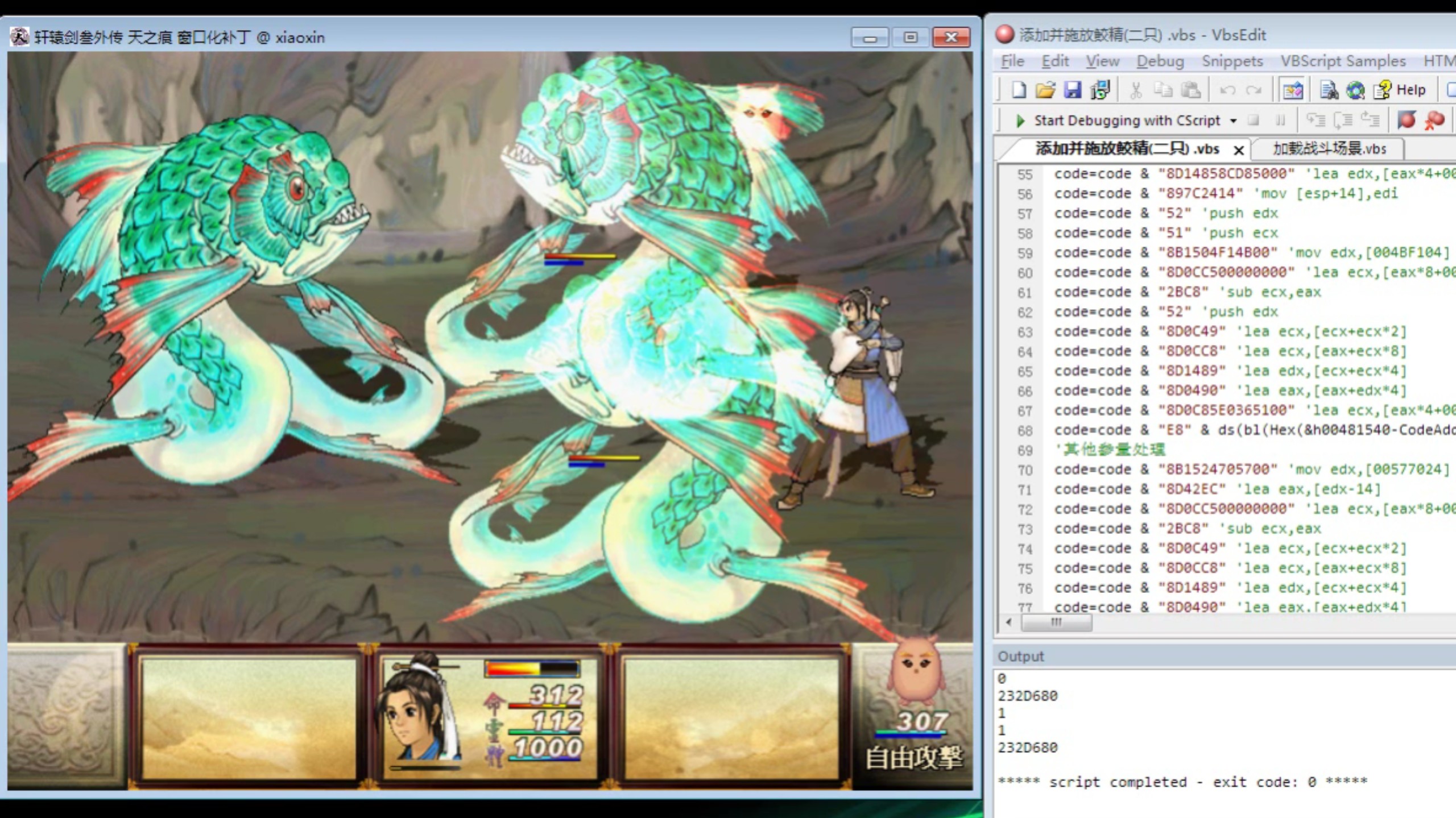Click the globe web search toolbar icon

[1355, 90]
